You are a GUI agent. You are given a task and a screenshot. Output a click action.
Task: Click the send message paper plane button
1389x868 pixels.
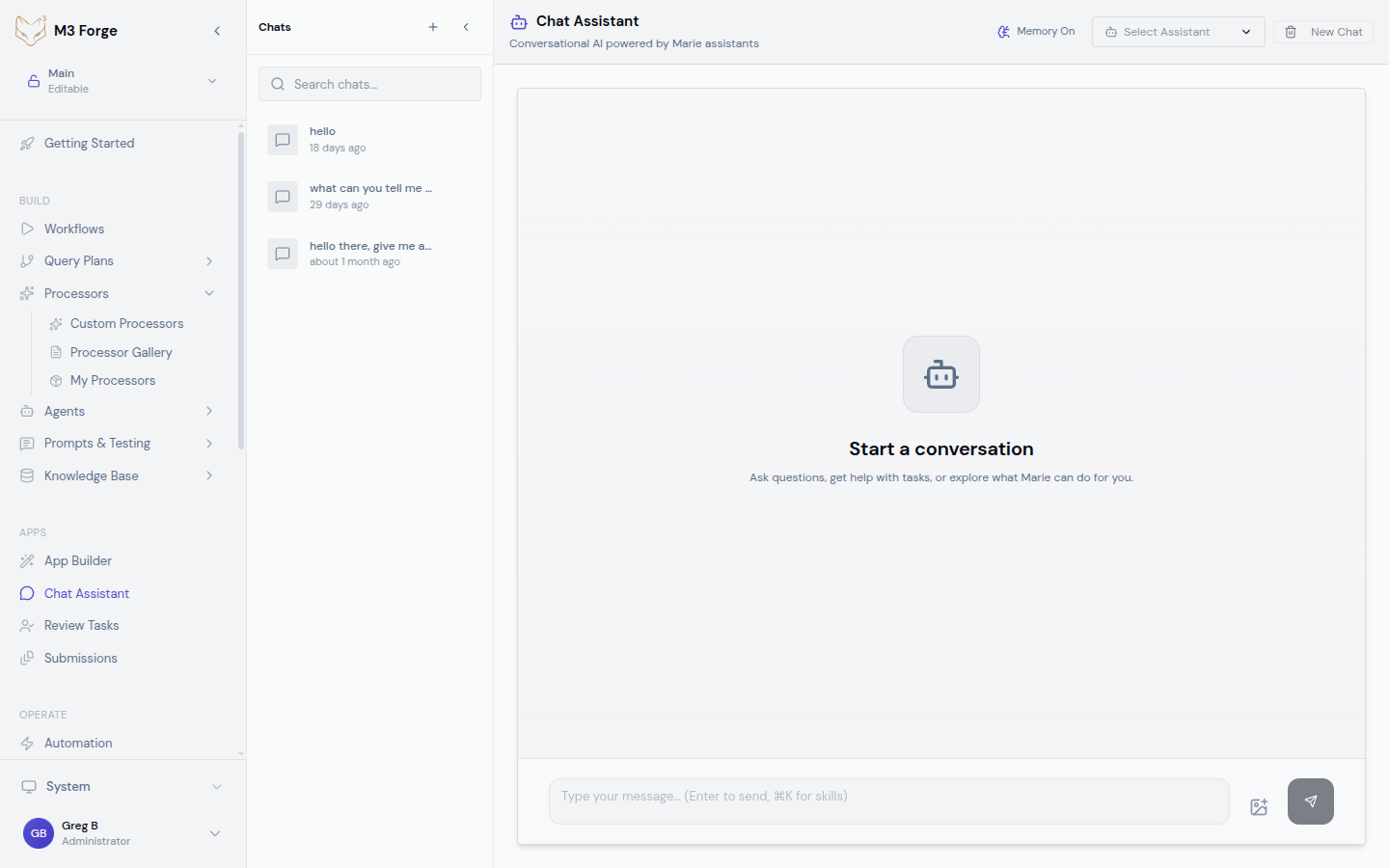[x=1310, y=801]
